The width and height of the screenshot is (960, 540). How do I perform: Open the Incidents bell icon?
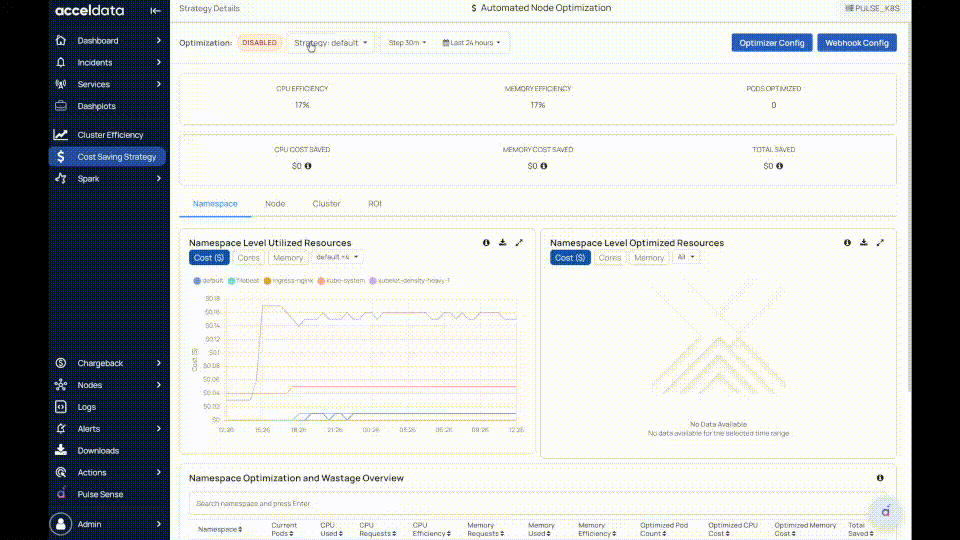point(61,62)
